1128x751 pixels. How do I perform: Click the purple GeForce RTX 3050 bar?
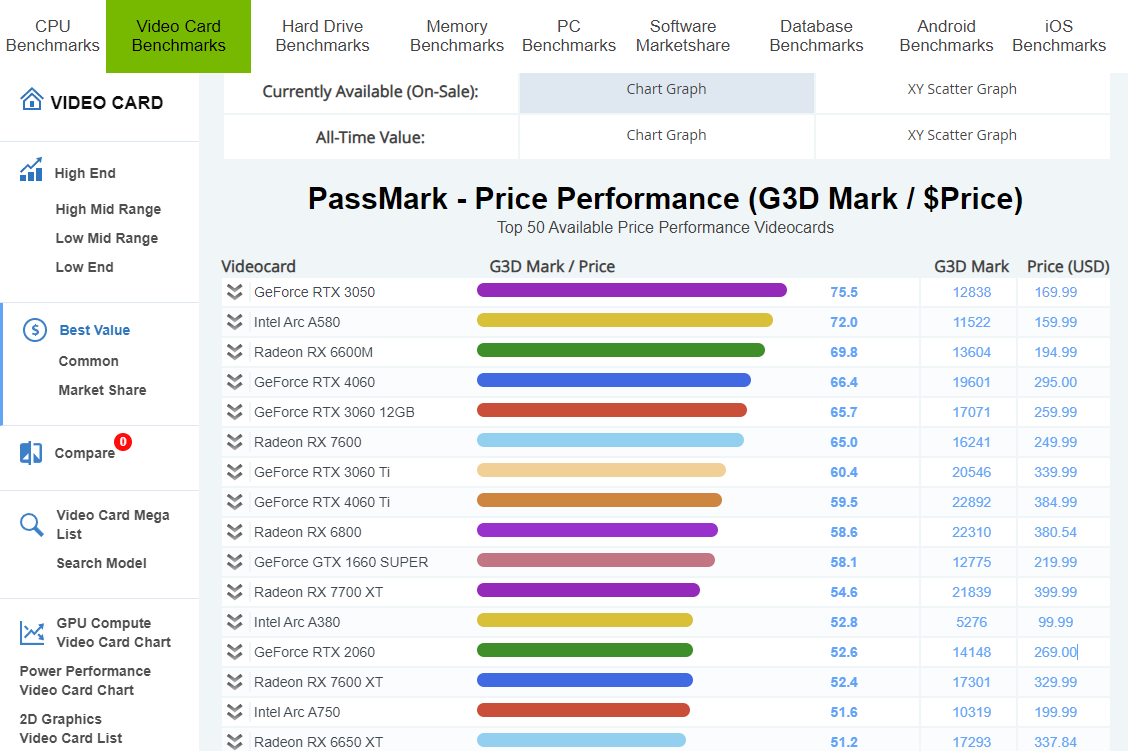pyautogui.click(x=632, y=290)
